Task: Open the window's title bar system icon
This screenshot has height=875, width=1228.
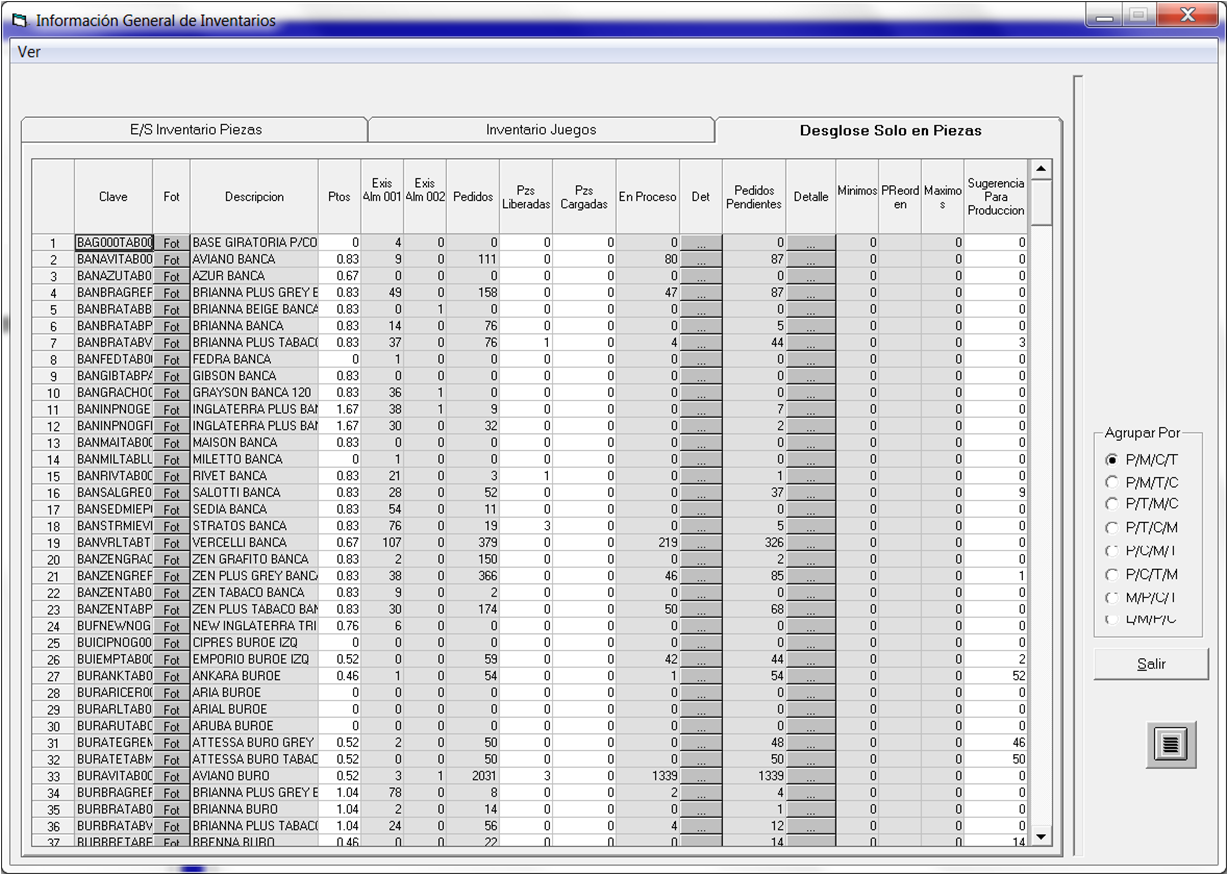Action: pos(19,19)
